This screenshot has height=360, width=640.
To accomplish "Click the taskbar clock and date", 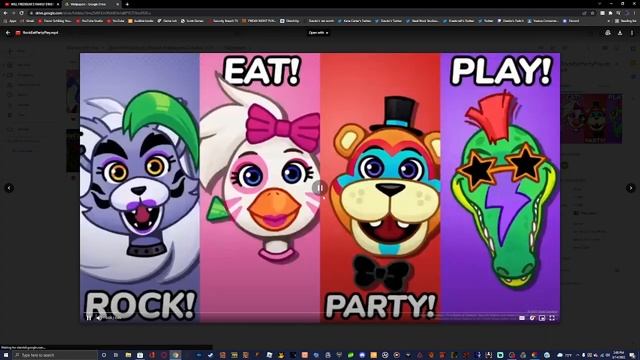I will click(619, 355).
